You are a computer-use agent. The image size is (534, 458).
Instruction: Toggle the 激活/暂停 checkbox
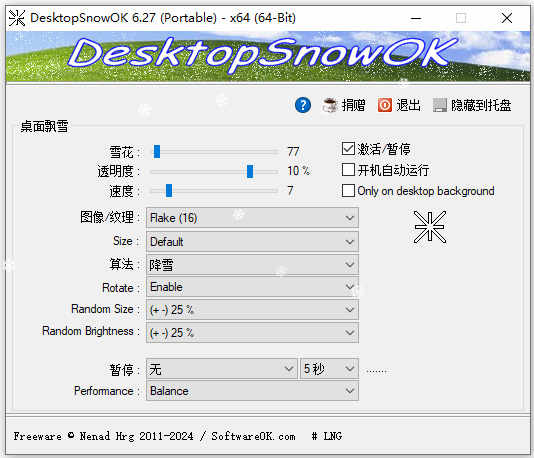(x=348, y=149)
